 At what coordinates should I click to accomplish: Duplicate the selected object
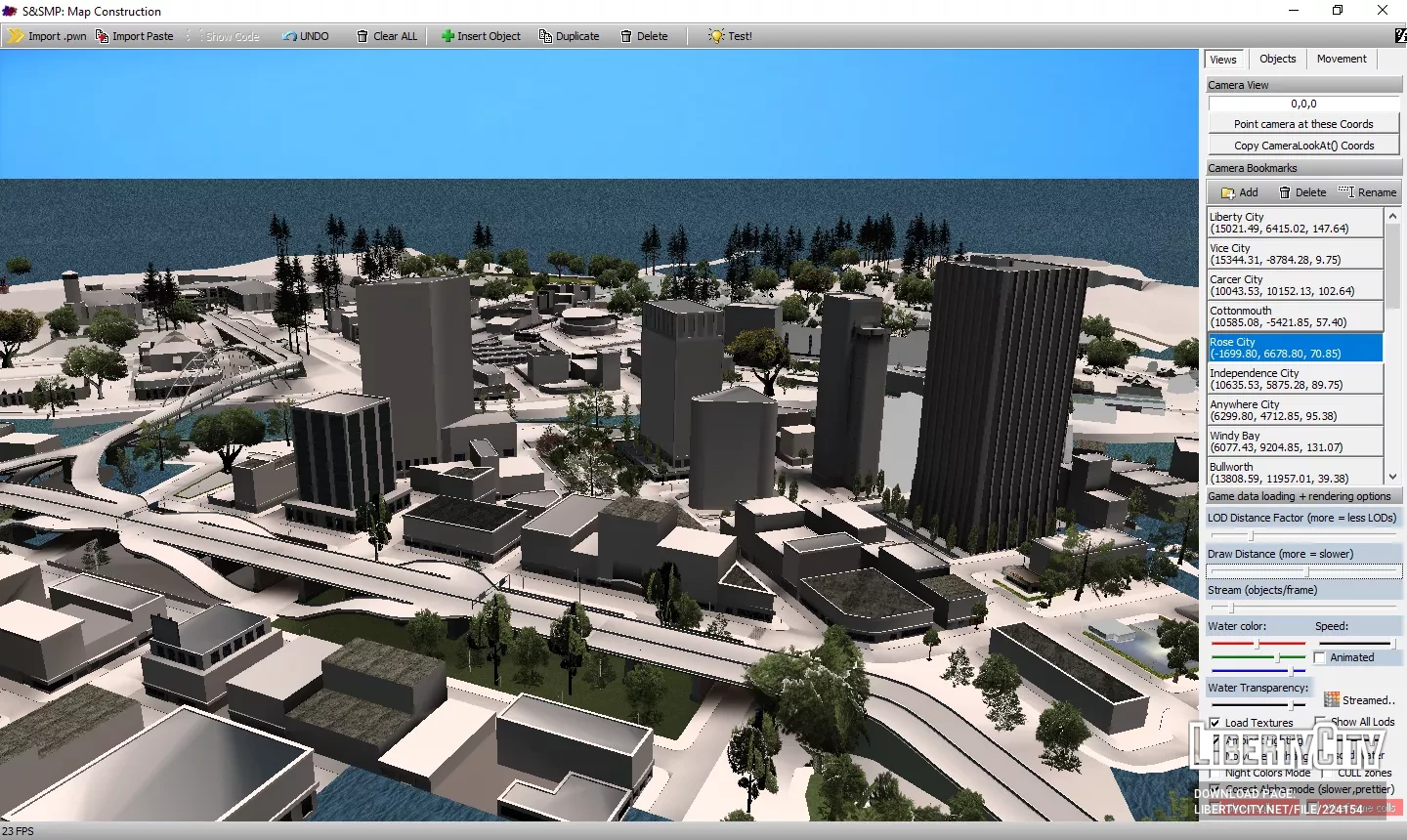tap(569, 36)
